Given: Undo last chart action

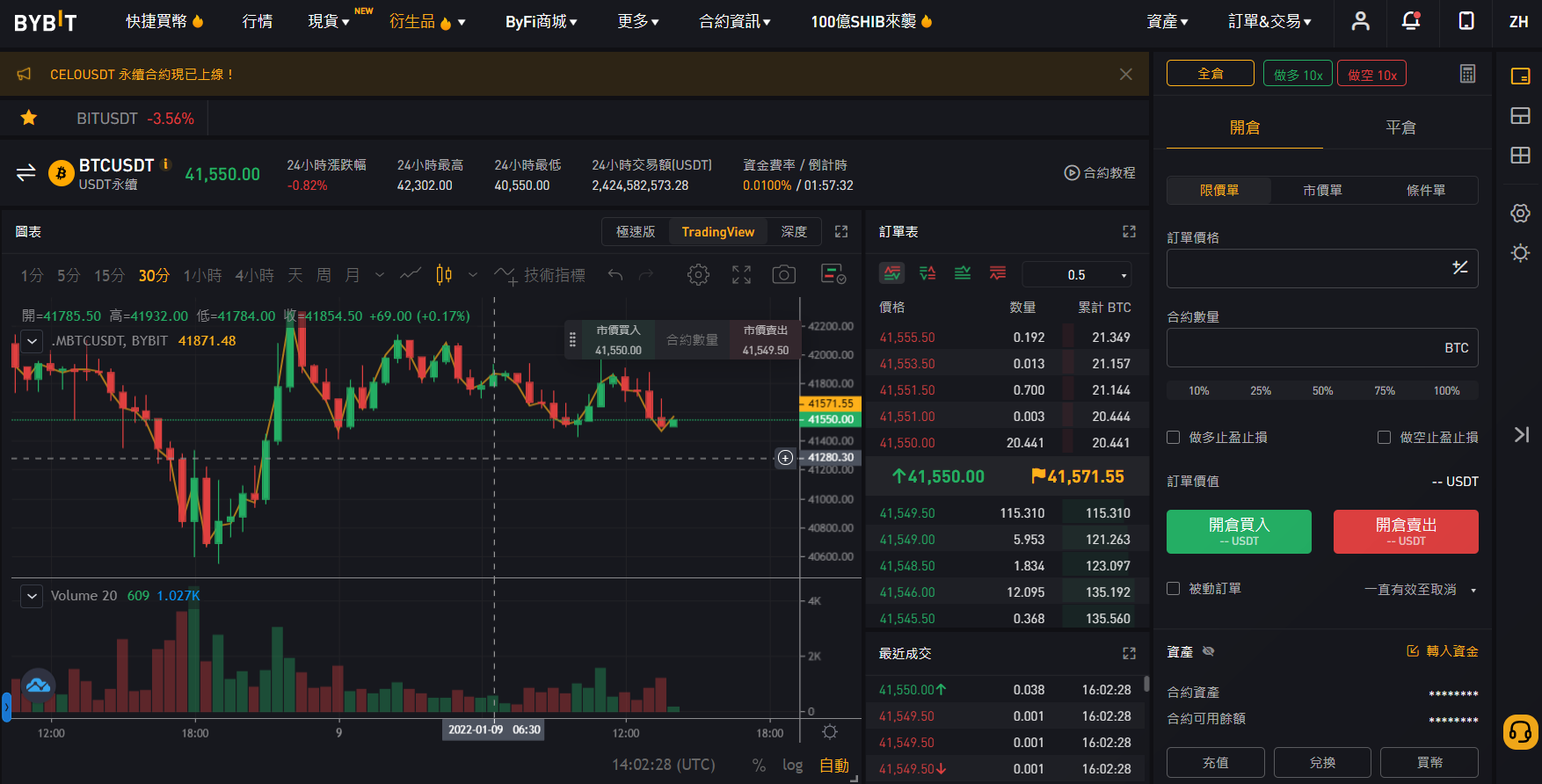Looking at the screenshot, I should [x=615, y=275].
